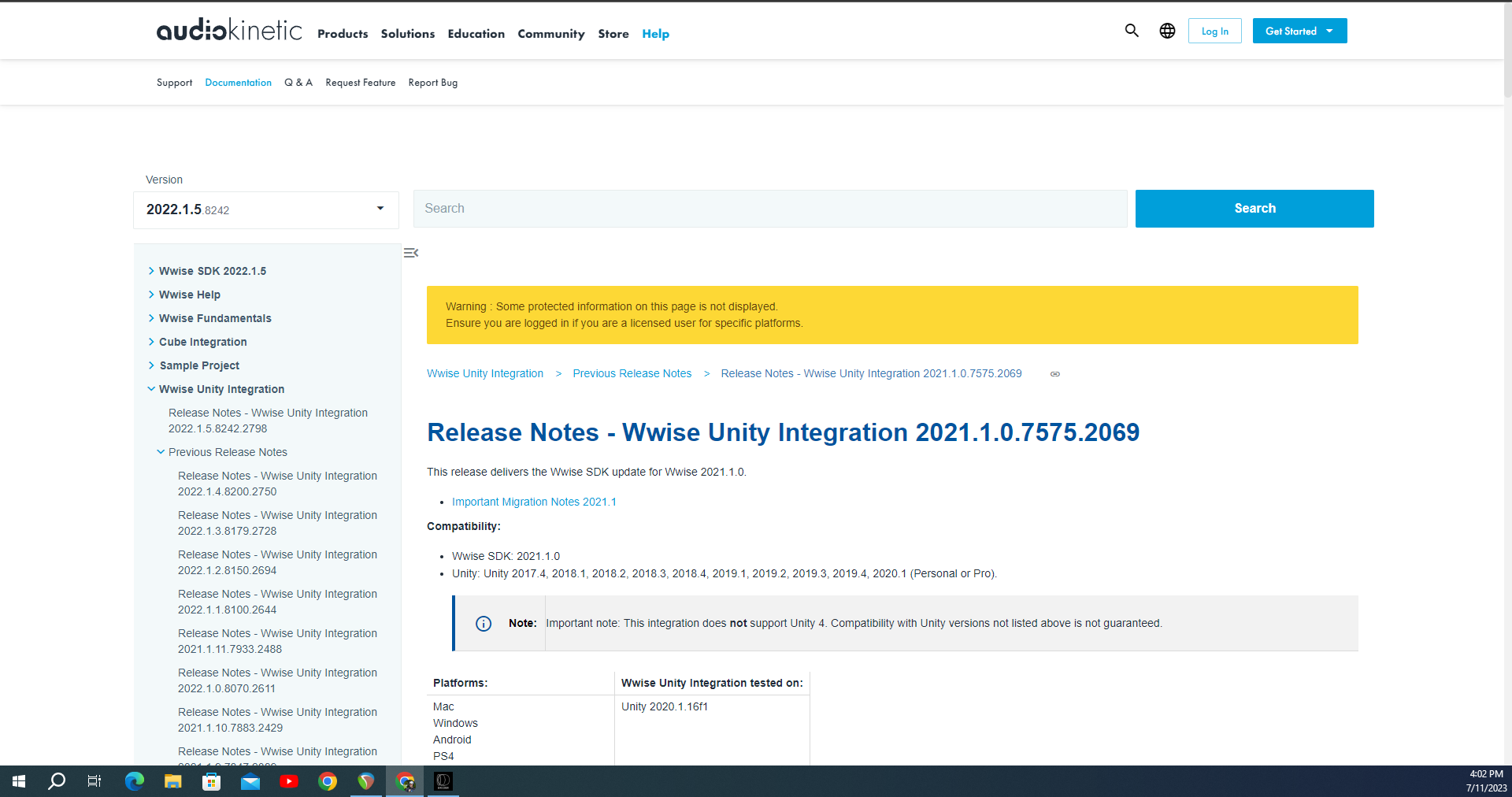Open the language globe icon
The width and height of the screenshot is (1512, 797).
(x=1167, y=31)
